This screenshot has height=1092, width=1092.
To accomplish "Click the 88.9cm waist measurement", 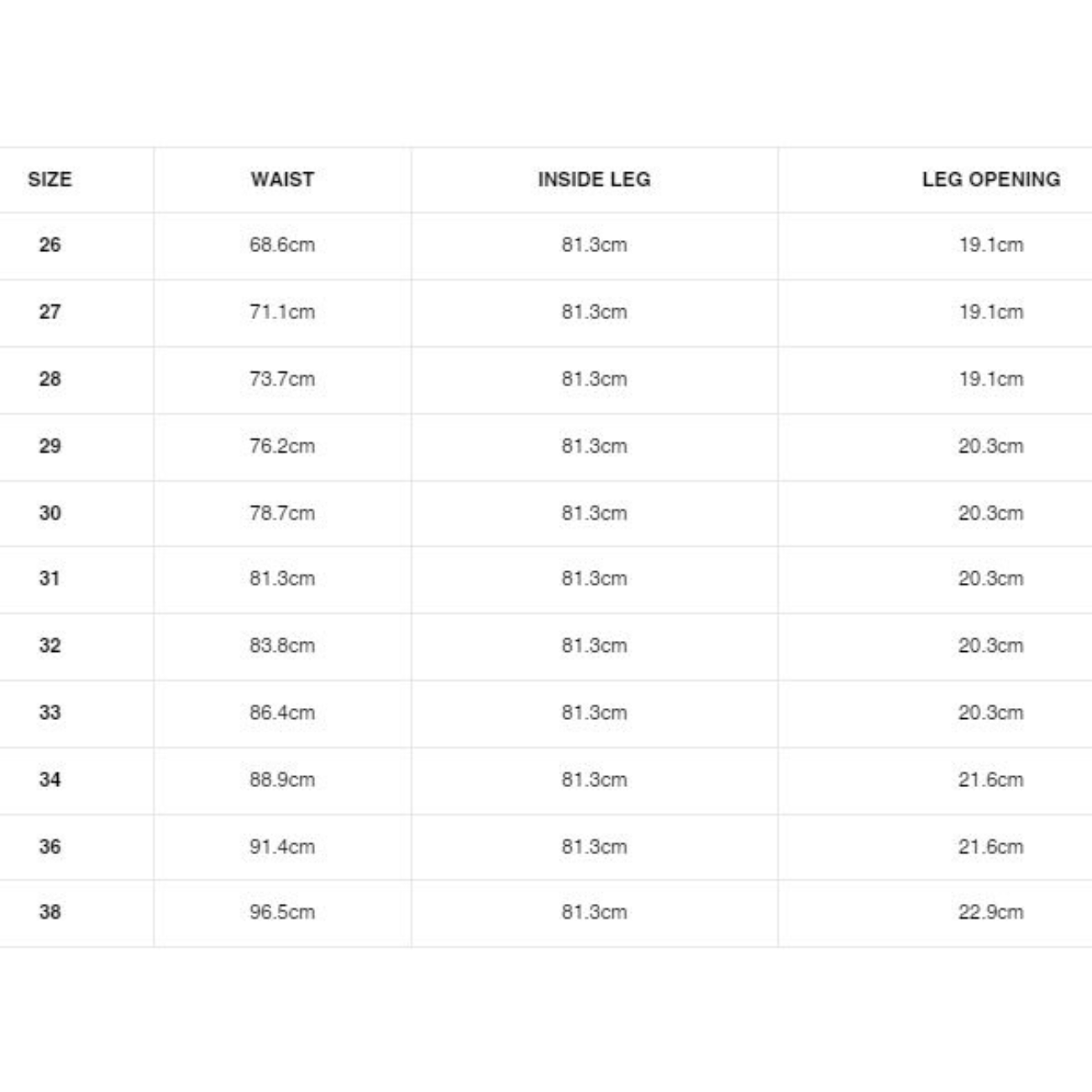I will point(282,780).
